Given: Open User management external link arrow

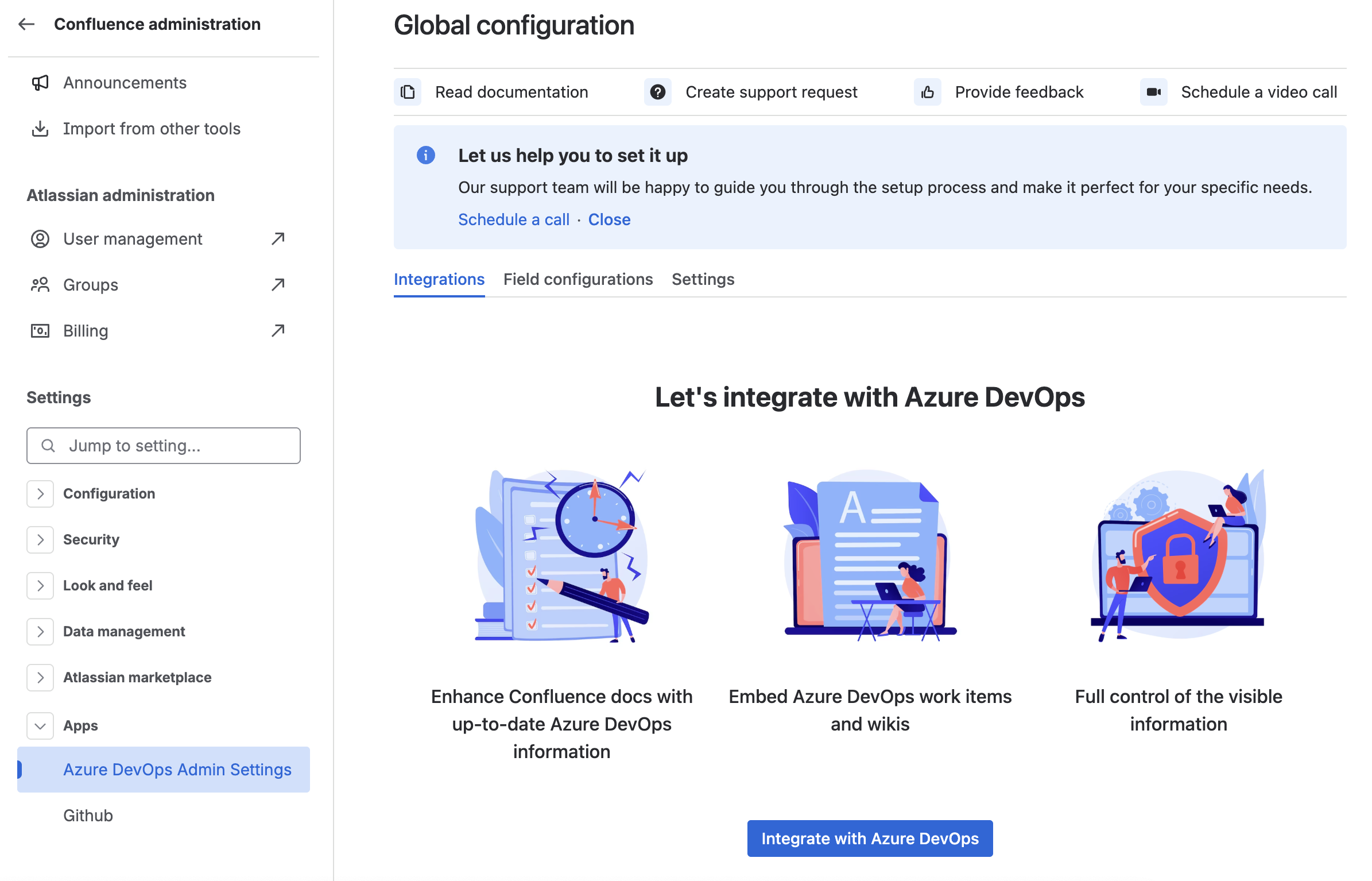Looking at the screenshot, I should pos(278,238).
